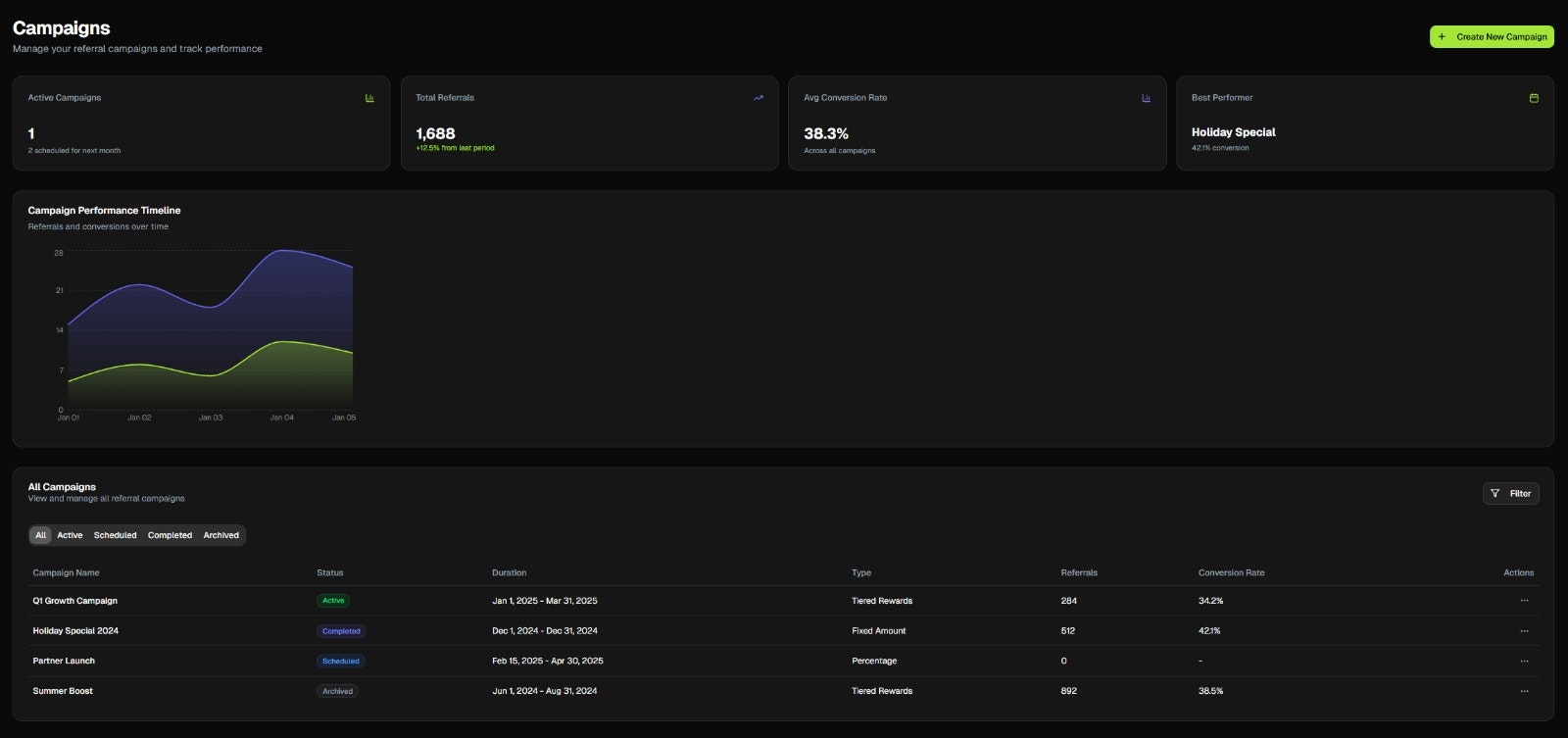
Task: Switch to the Archived tab
Action: 220,535
